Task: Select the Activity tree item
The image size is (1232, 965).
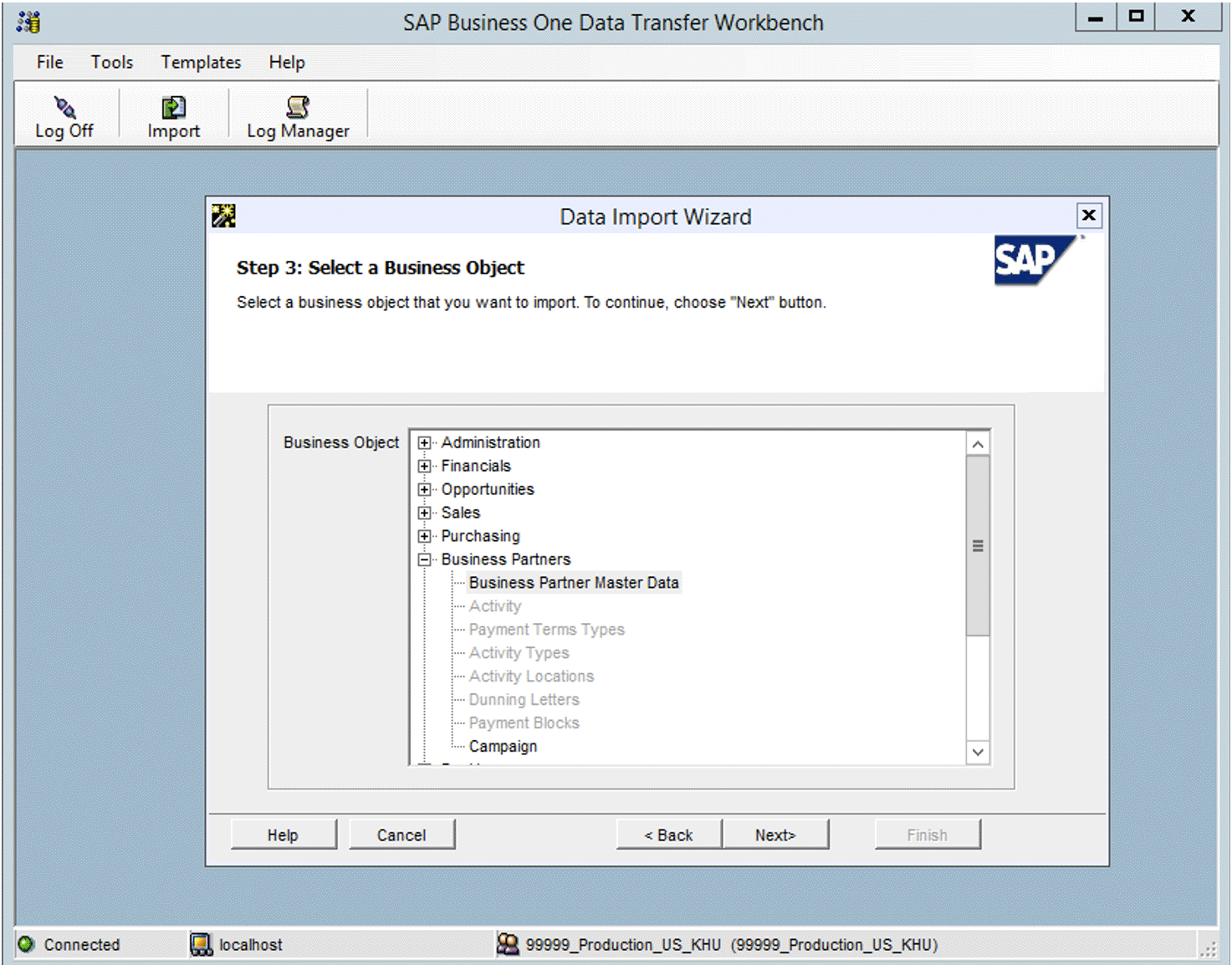Action: 495,606
